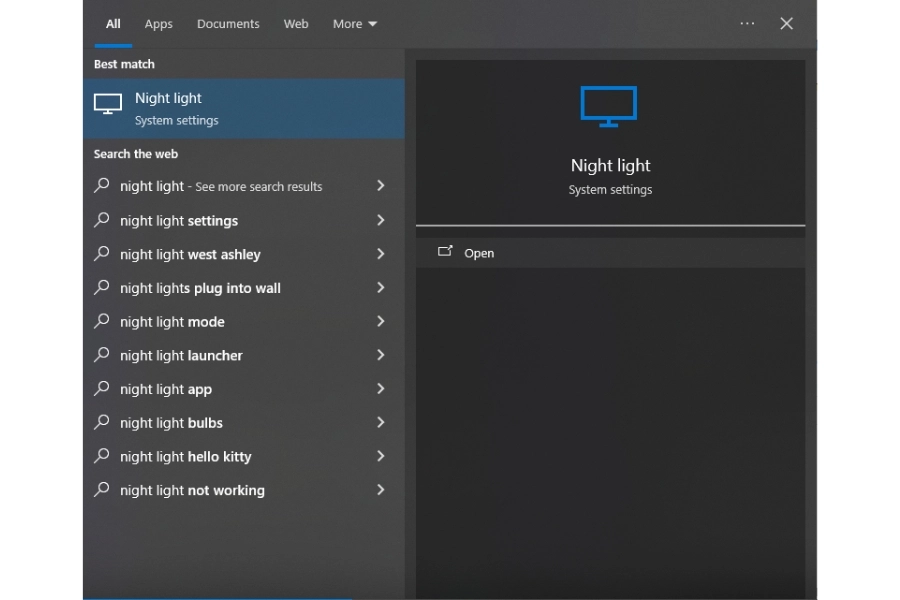Click the monitor icon beside Night light best match
The width and height of the screenshot is (900, 600).
(108, 104)
